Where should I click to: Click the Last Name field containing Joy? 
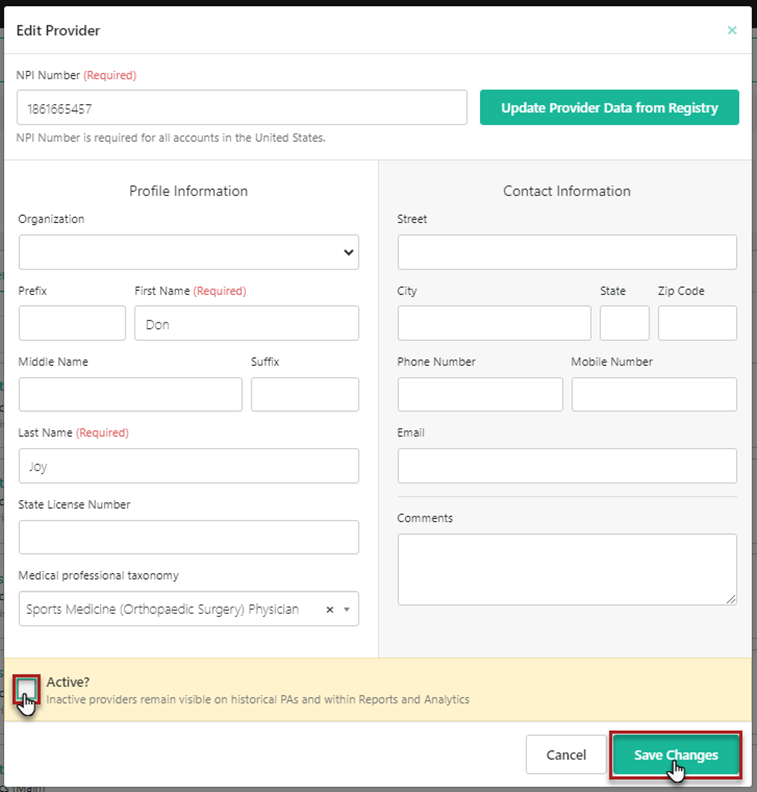tap(188, 466)
